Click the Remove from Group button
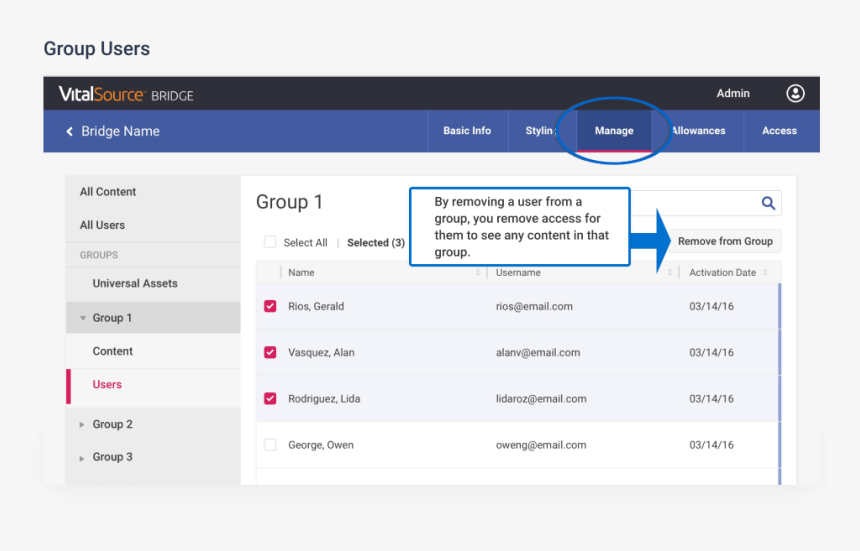 (x=725, y=241)
